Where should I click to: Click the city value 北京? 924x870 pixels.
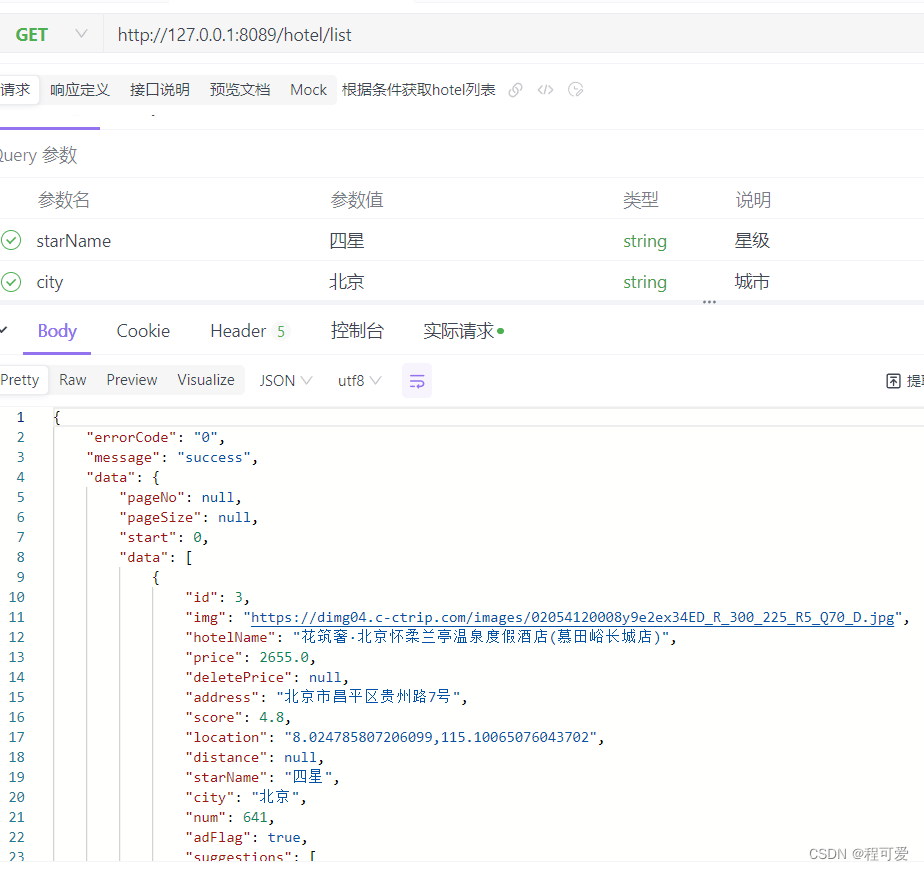[x=346, y=282]
